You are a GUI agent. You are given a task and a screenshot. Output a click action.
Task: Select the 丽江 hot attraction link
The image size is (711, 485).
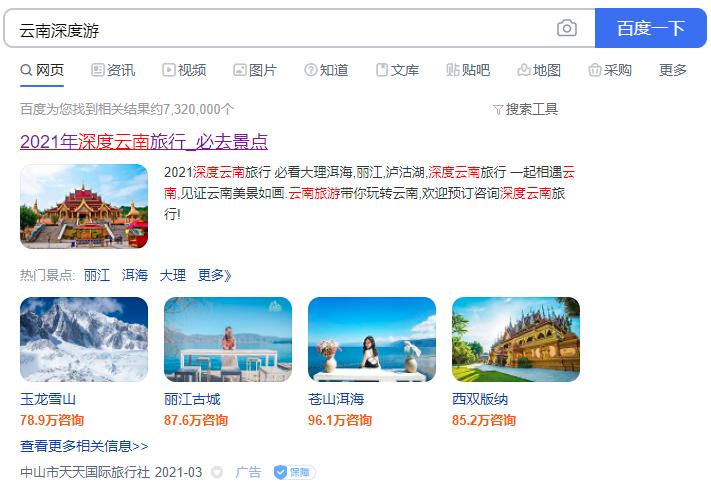tap(97, 275)
